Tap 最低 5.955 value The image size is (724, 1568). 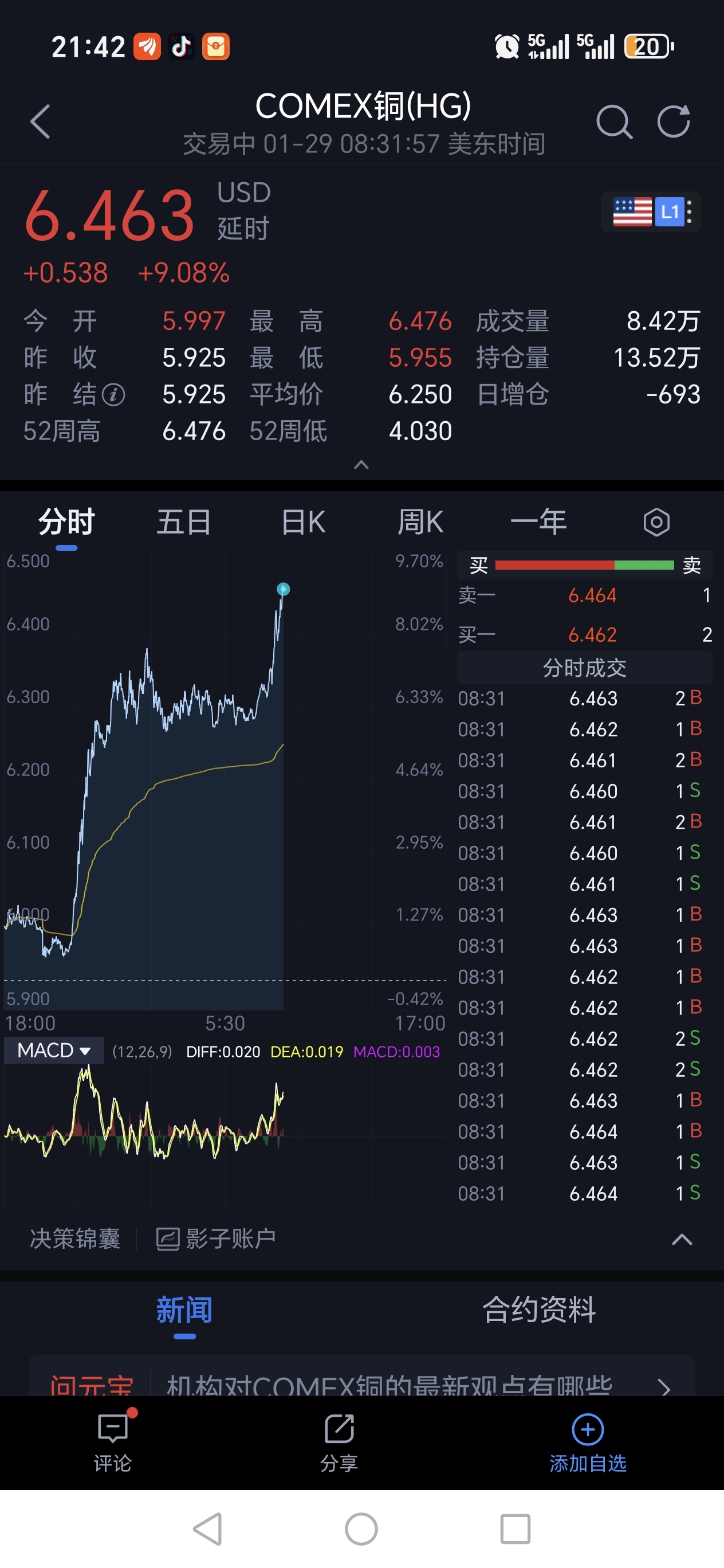coord(420,358)
